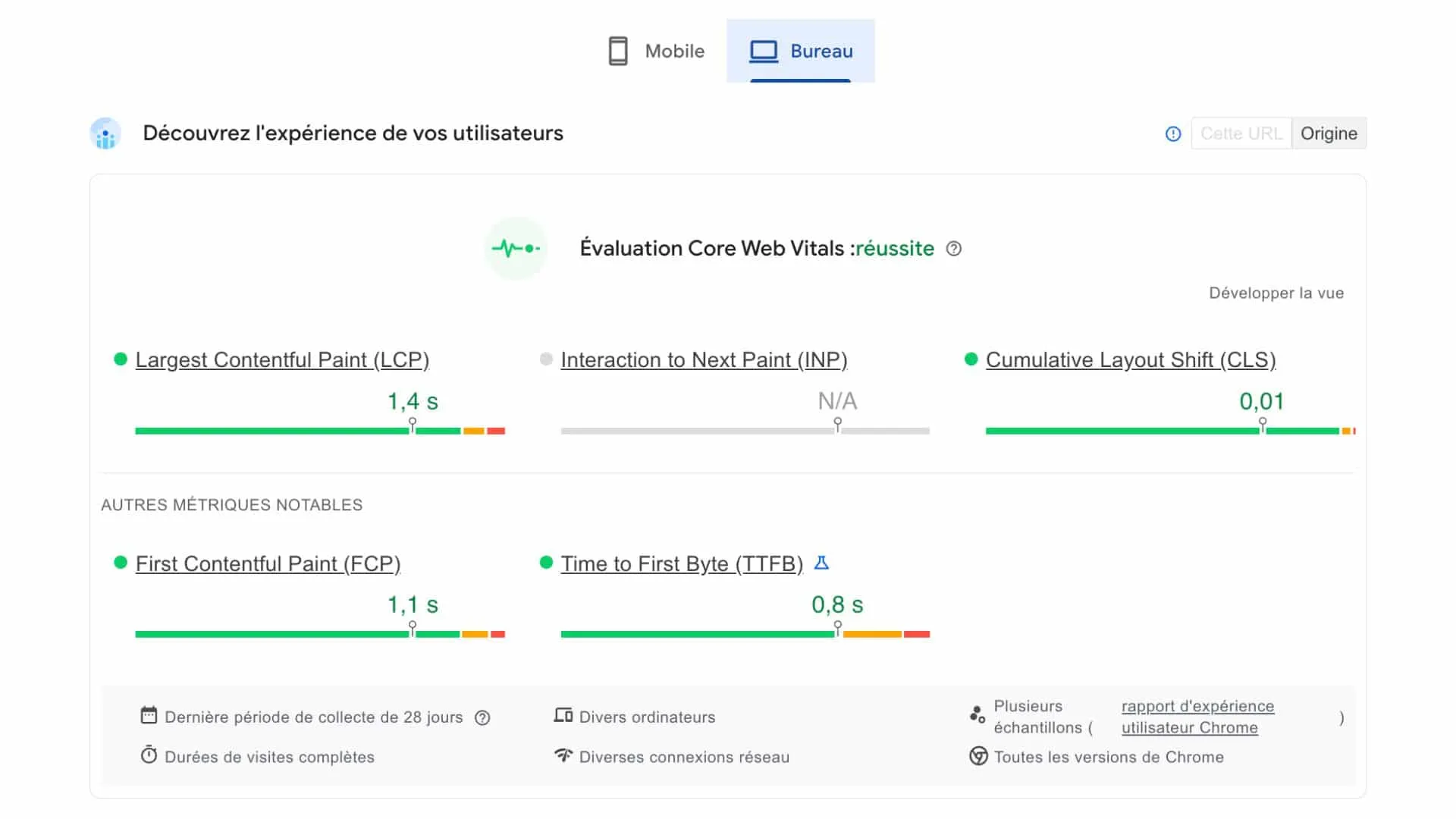Click the Core Web Vitals pulse icon
Viewport: 1456px width, 819px height.
(516, 248)
